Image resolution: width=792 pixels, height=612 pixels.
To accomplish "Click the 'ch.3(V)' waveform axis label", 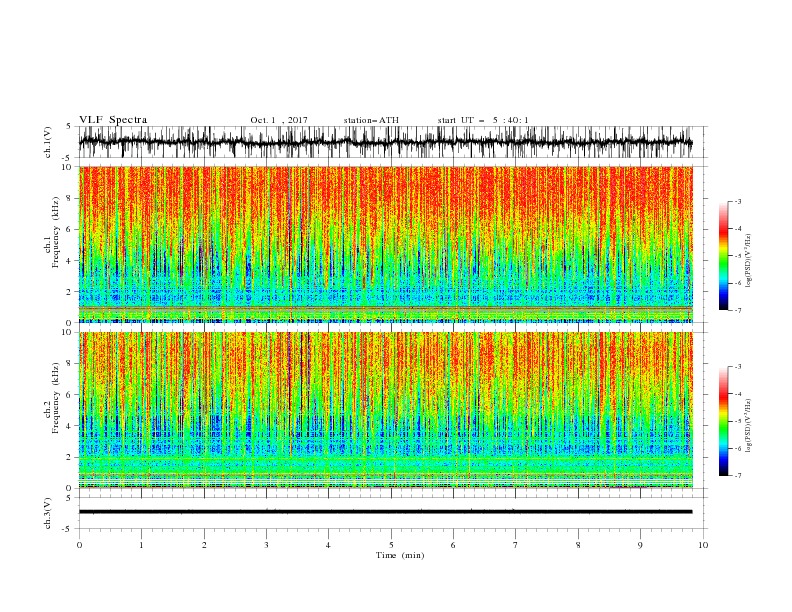I will [x=48, y=513].
